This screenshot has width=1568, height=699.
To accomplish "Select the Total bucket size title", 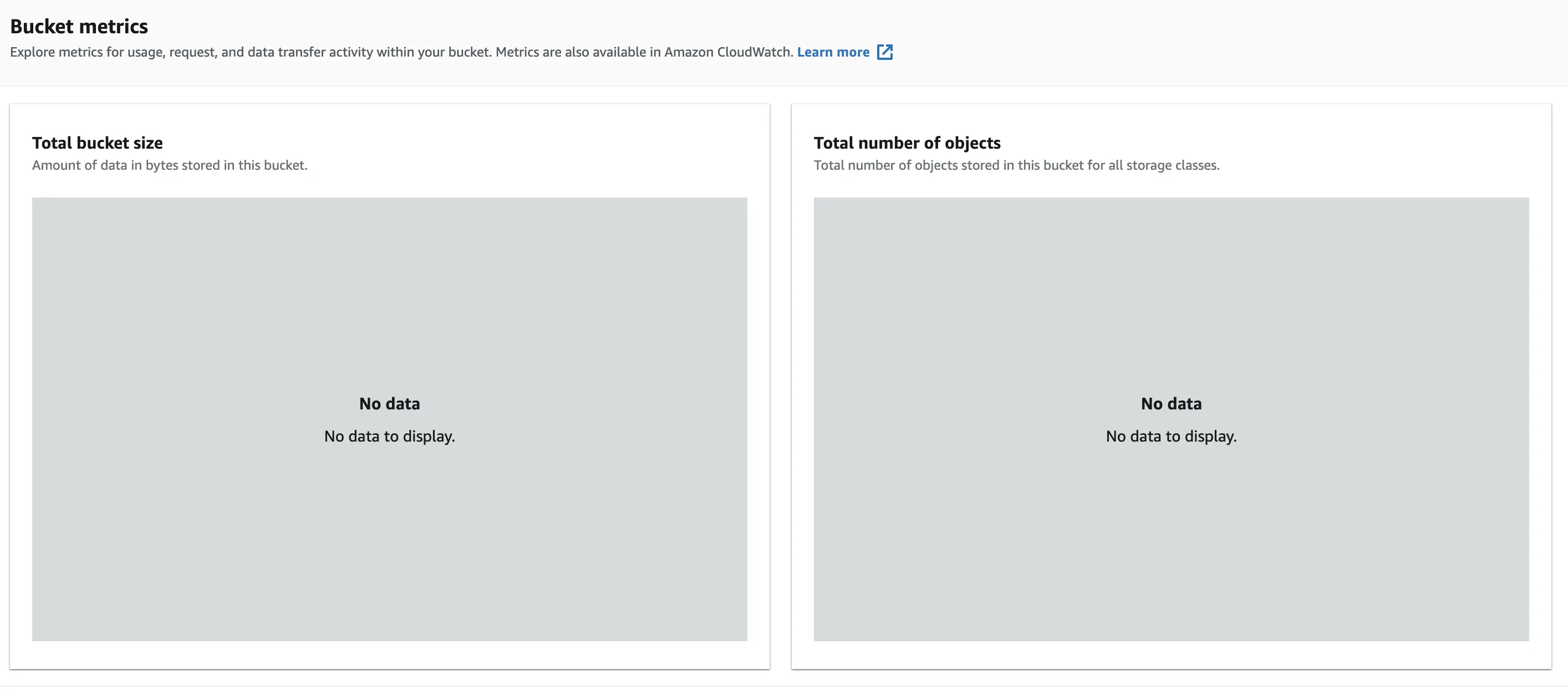I will 98,143.
